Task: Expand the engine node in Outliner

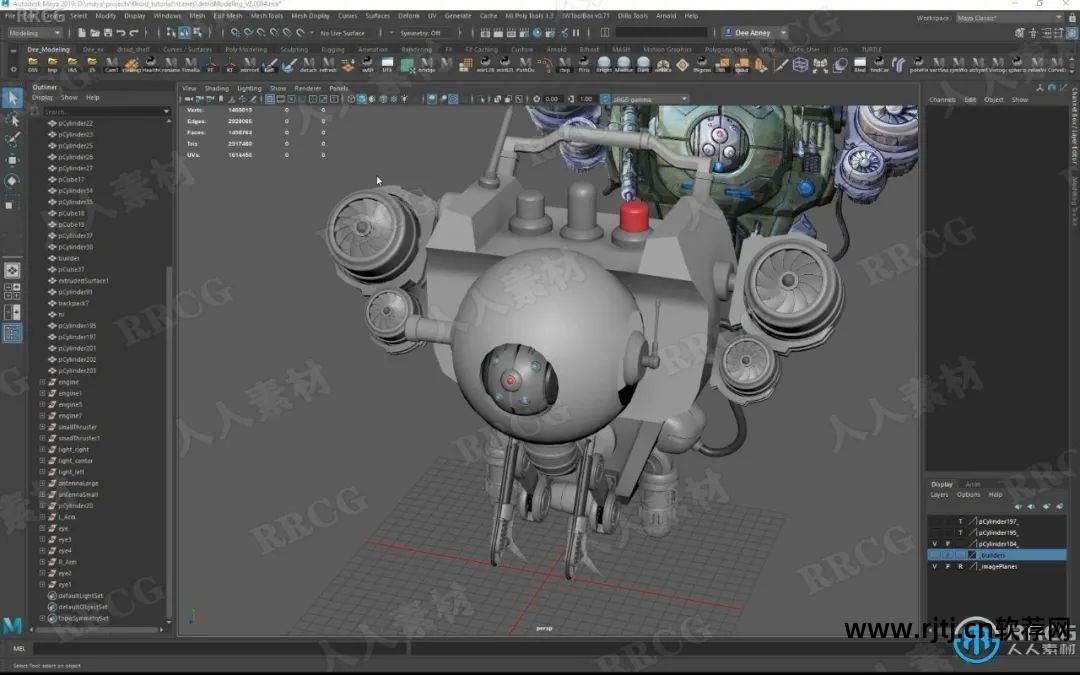Action: coord(43,382)
